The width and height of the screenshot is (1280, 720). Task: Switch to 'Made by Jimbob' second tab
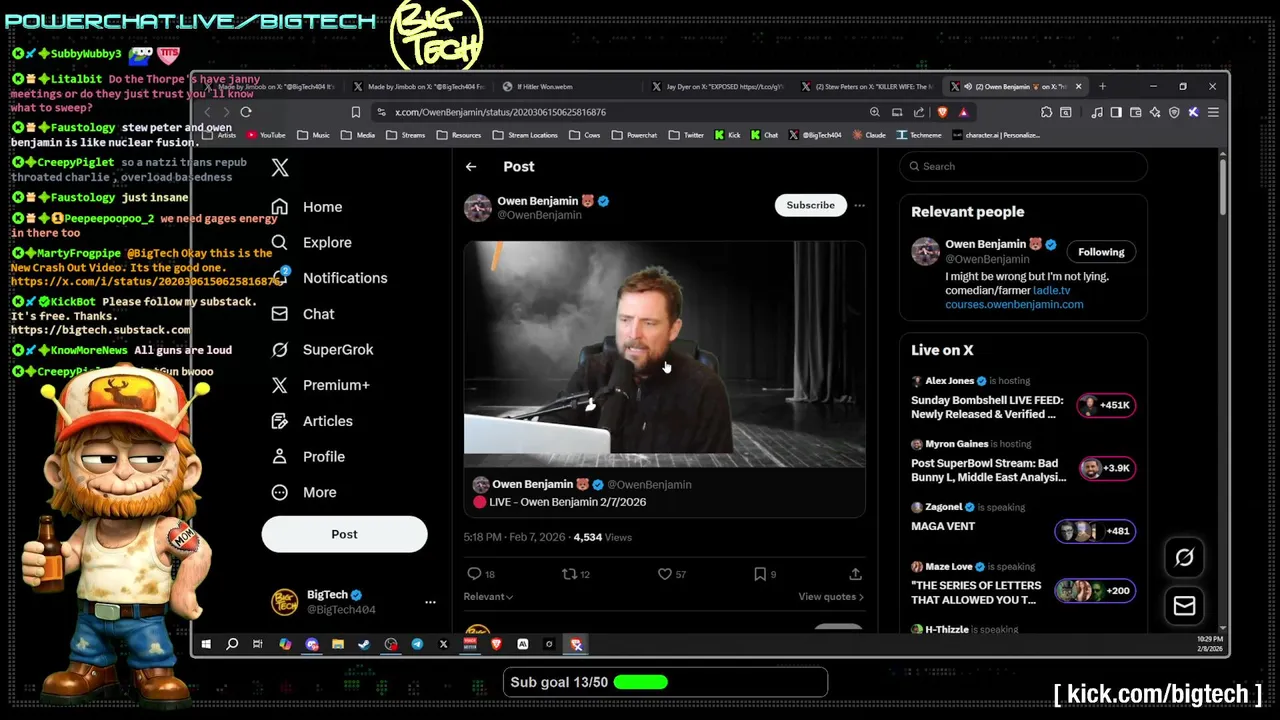pyautogui.click(x=417, y=87)
